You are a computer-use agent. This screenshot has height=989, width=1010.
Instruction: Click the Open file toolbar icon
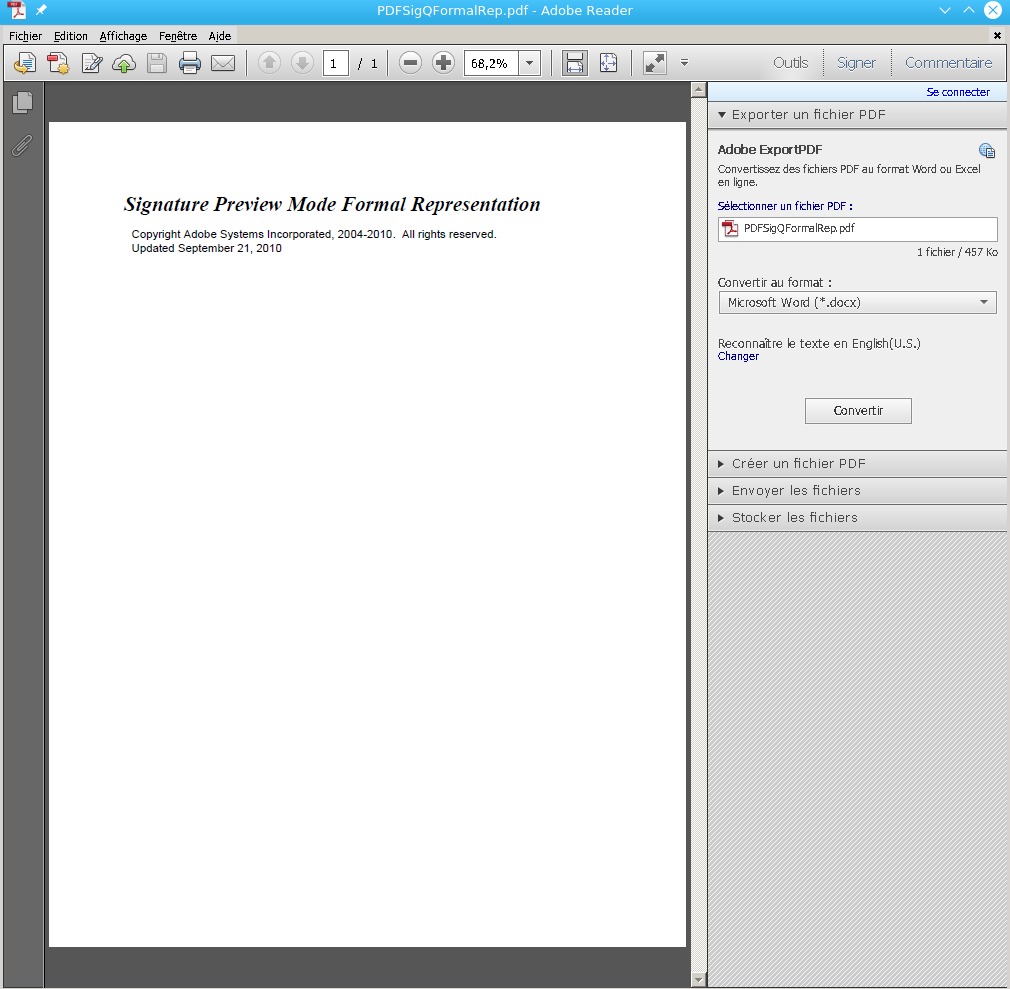[x=25, y=63]
